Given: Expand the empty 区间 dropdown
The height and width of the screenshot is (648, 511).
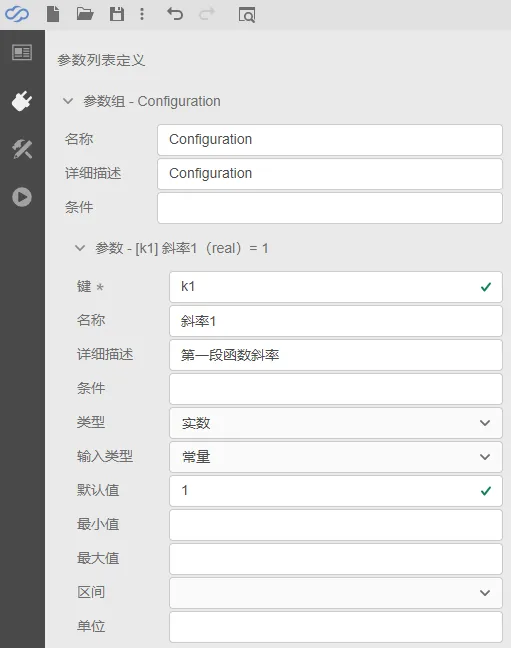Looking at the screenshot, I should click(336, 593).
